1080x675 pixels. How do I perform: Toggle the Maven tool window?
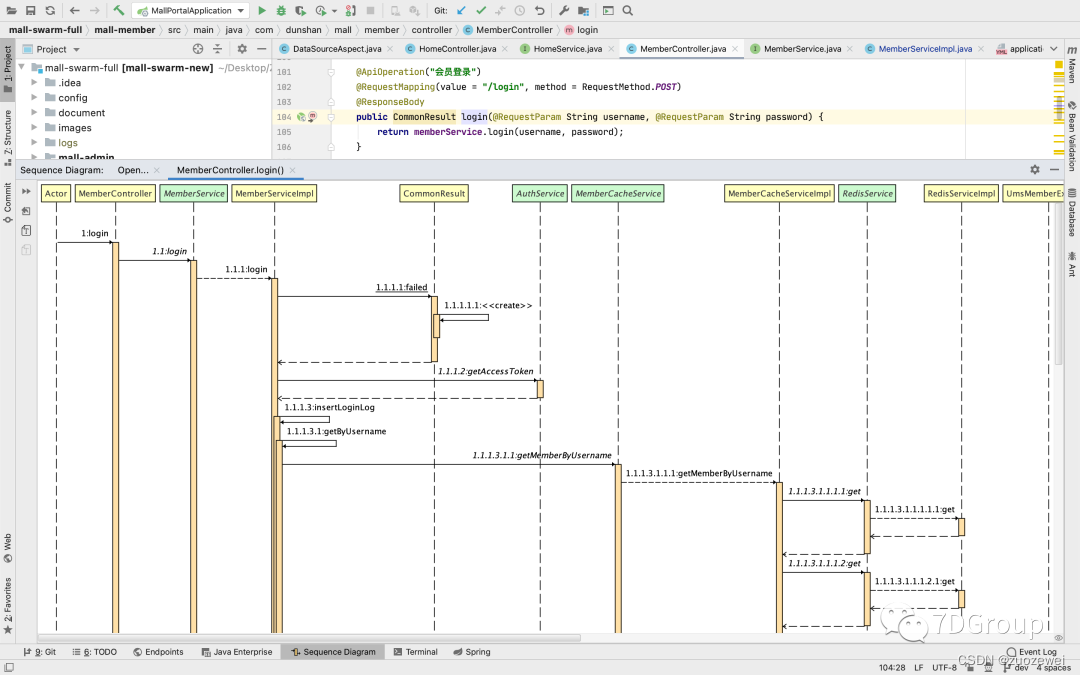pyautogui.click(x=1072, y=65)
